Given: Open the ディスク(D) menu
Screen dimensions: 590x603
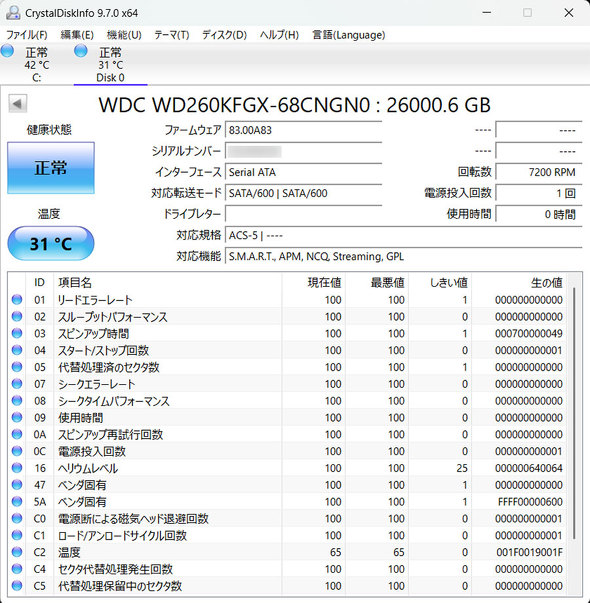Looking at the screenshot, I should tap(224, 35).
